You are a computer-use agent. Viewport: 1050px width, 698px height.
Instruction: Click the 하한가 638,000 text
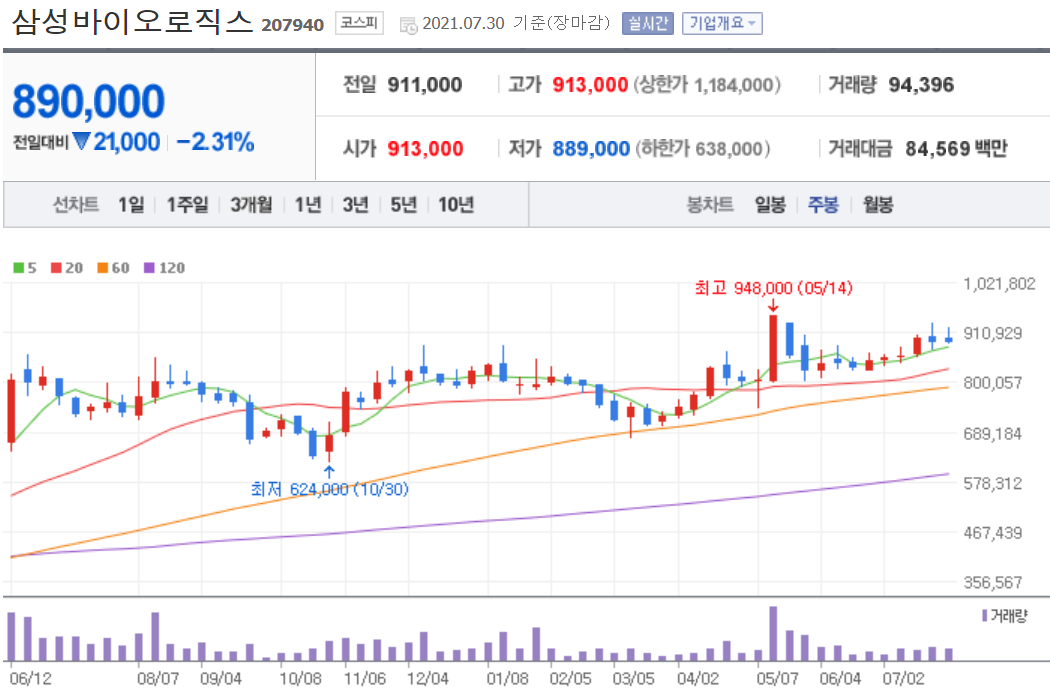pyautogui.click(x=702, y=148)
